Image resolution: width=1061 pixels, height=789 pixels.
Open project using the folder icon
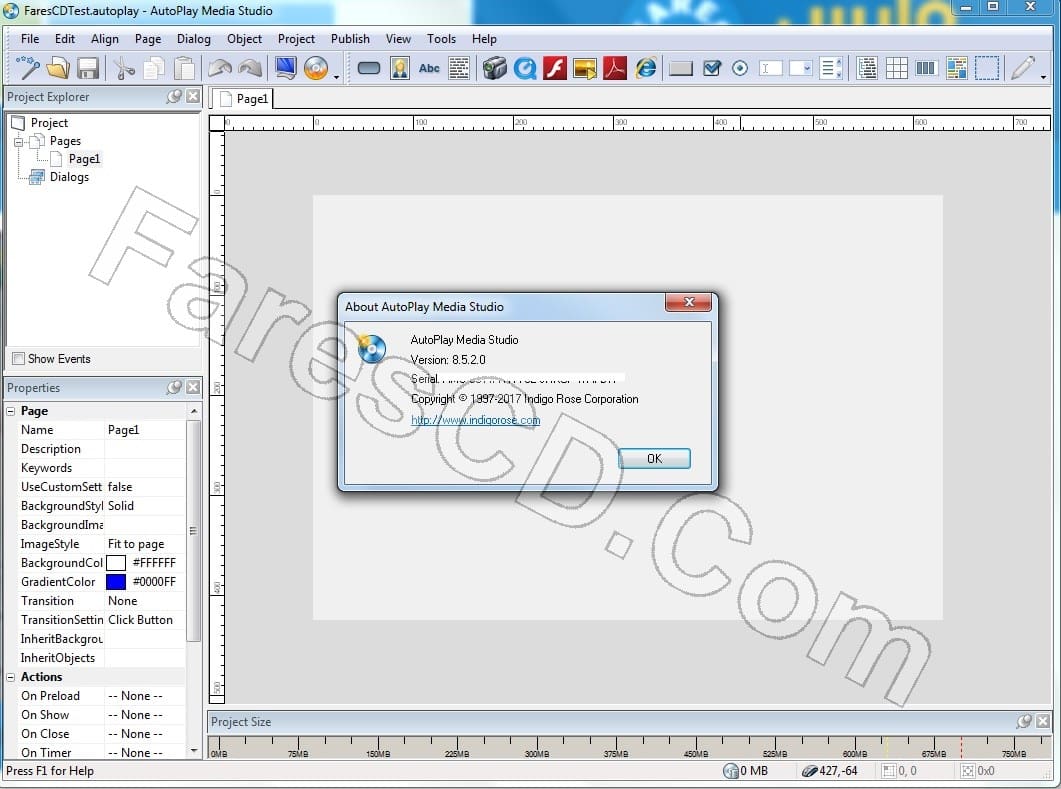tap(58, 68)
